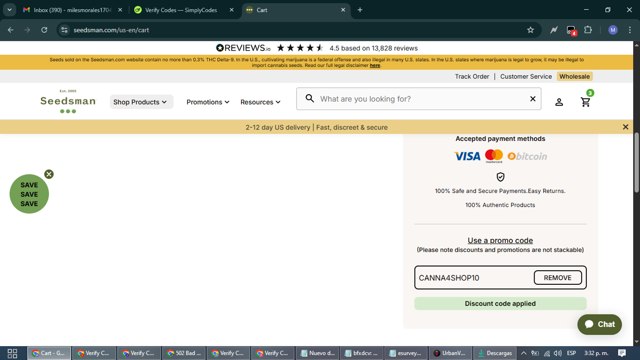This screenshot has height=360, width=640.
Task: Bookmark this page with the star icon
Action: (x=530, y=30)
